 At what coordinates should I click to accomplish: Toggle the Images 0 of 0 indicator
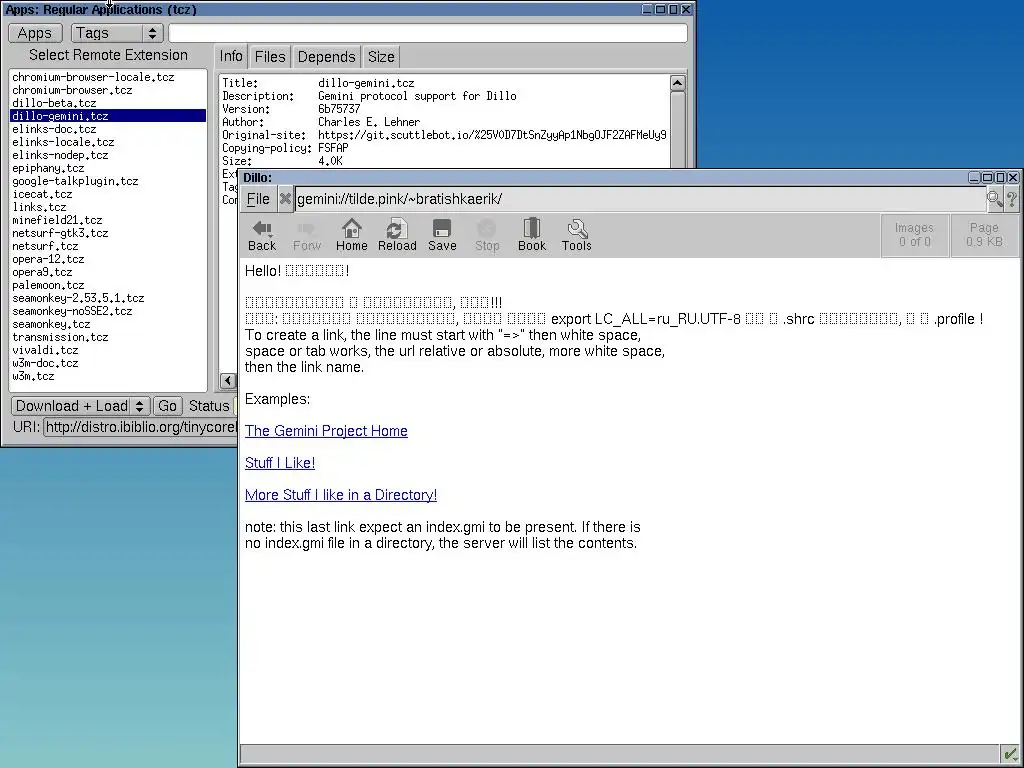coord(914,235)
